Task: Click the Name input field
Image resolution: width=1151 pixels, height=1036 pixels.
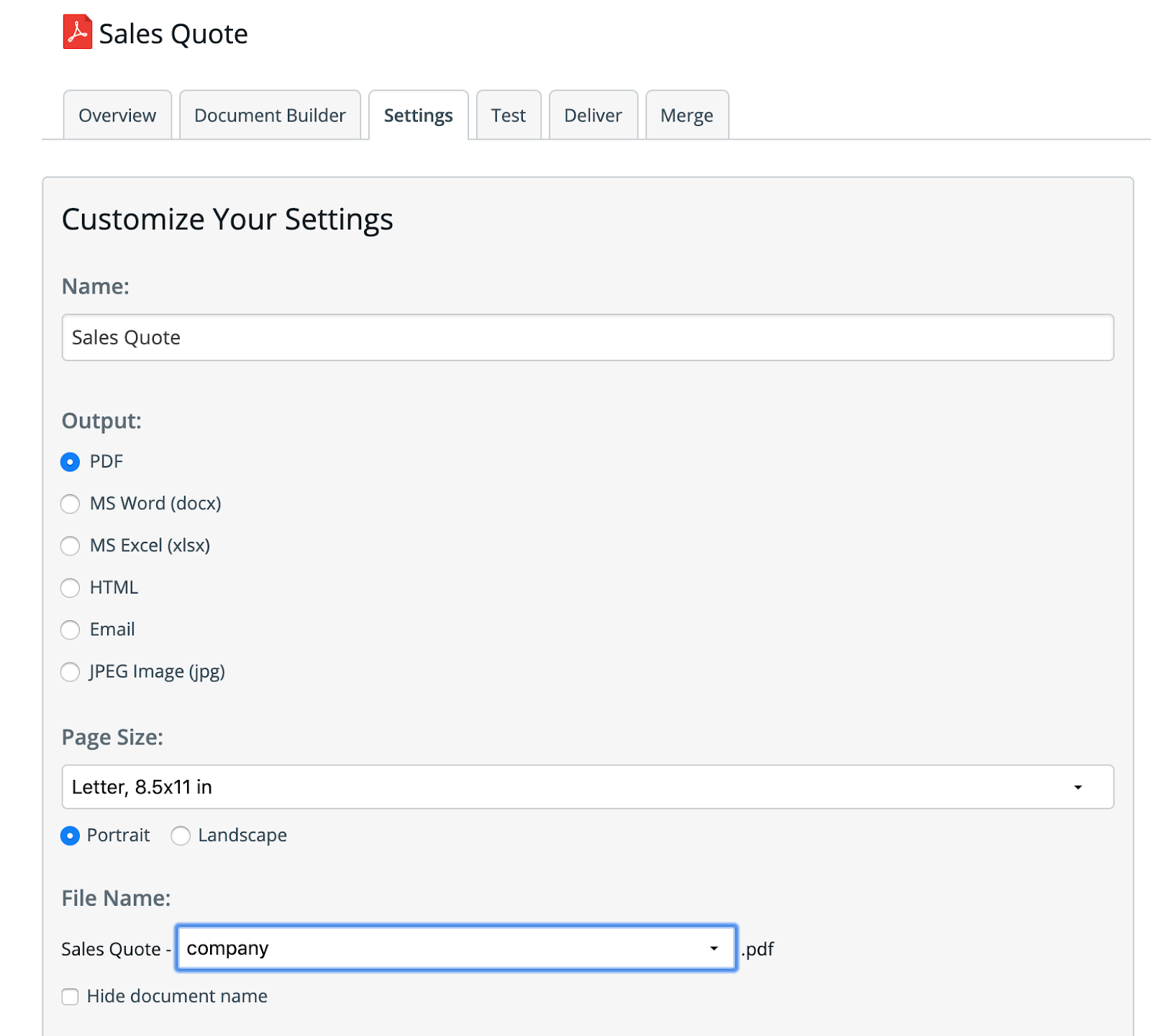Action: point(588,337)
